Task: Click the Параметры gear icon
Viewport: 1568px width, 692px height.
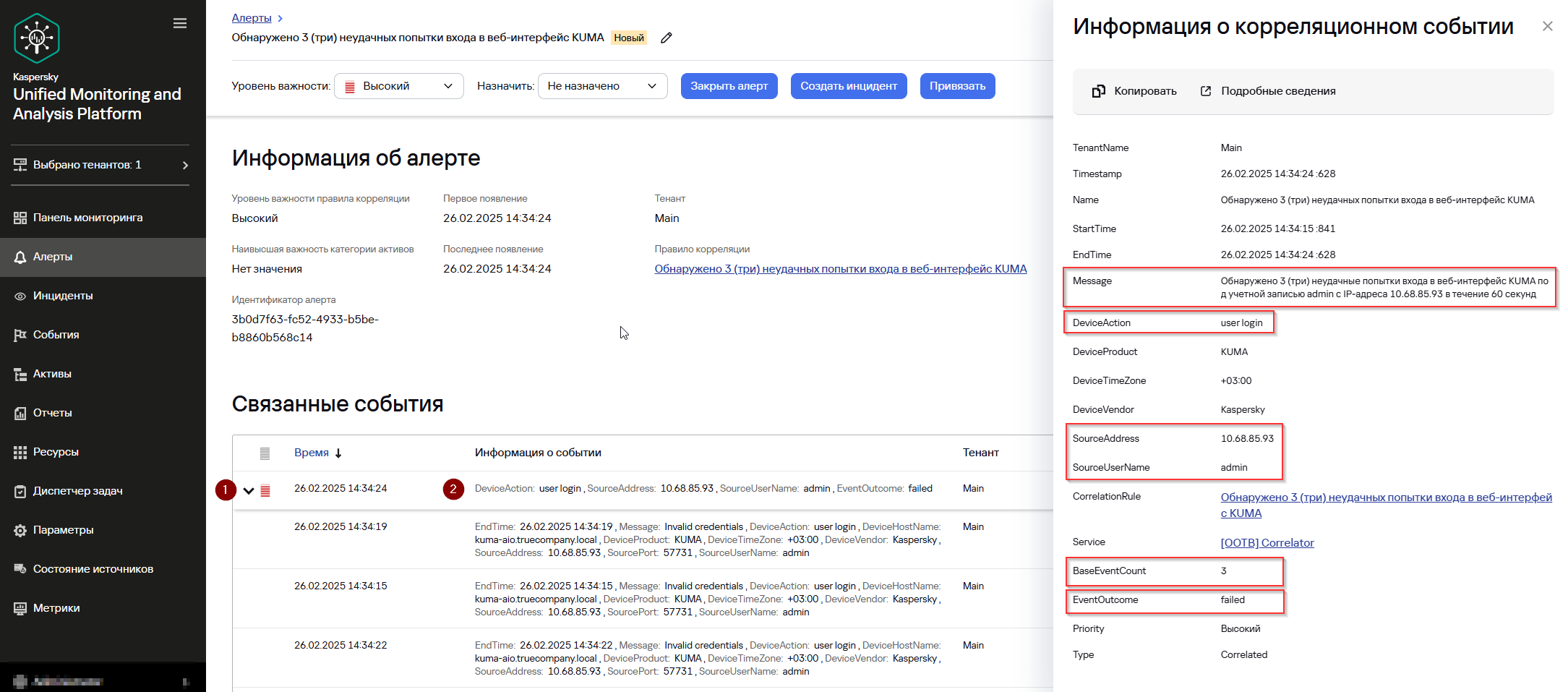Action: coord(20,530)
